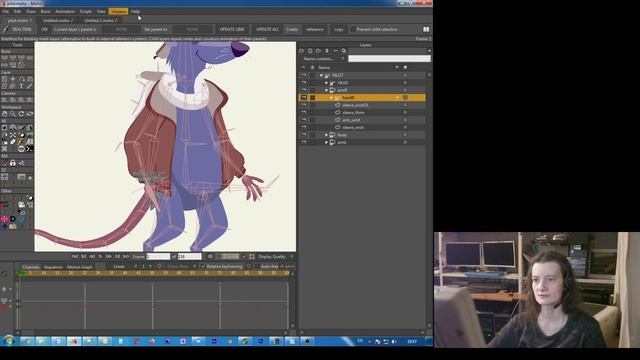
Task: Toggle the REALTIME option
Action: [22, 29]
